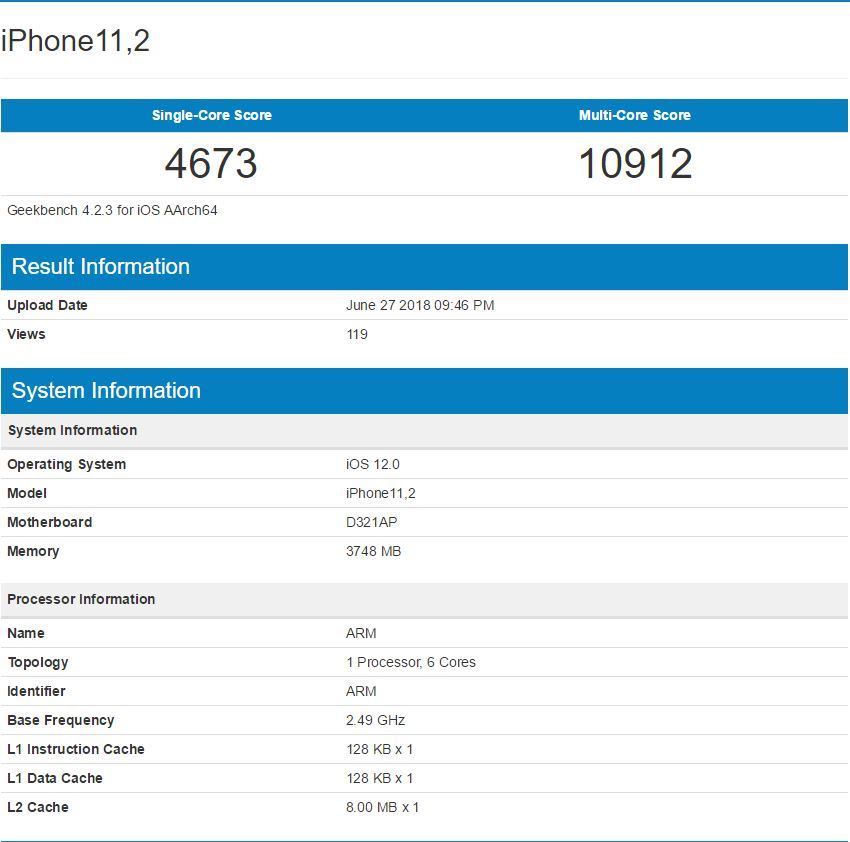
Task: Click the blue System Information section header
Action: click(424, 391)
